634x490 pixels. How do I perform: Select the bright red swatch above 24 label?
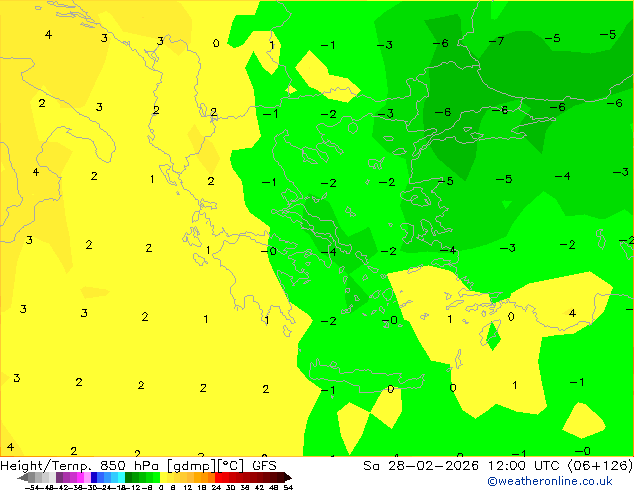(x=218, y=477)
